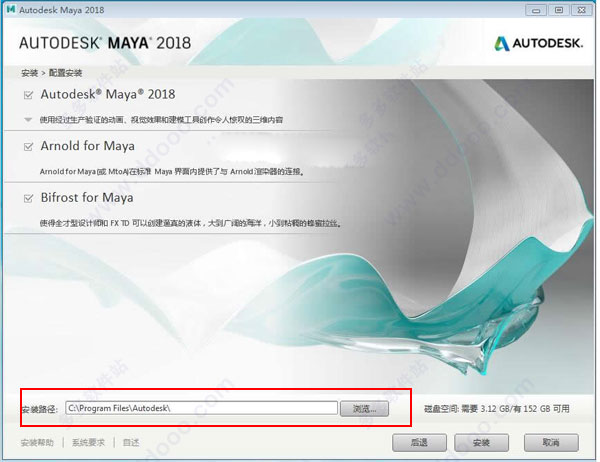Open the 安装帮助 help link
Screen dimensions: 600x462
37,443
